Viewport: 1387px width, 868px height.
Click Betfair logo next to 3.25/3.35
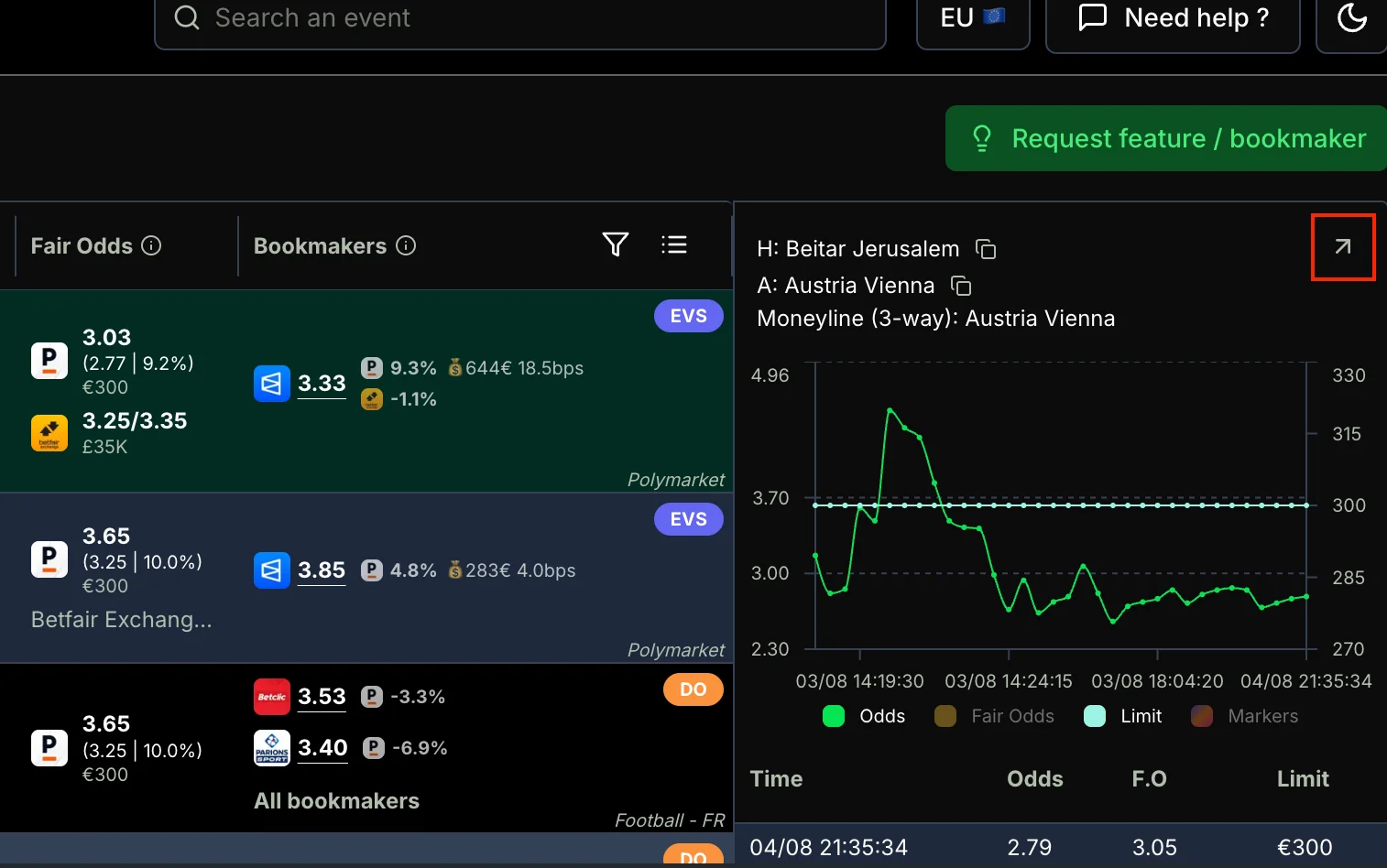coord(49,433)
